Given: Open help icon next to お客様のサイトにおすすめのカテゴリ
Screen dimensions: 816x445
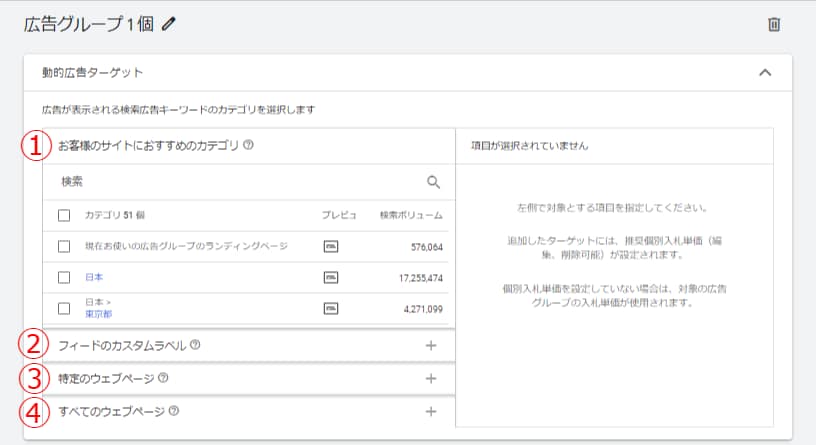Looking at the screenshot, I should coord(248,145).
